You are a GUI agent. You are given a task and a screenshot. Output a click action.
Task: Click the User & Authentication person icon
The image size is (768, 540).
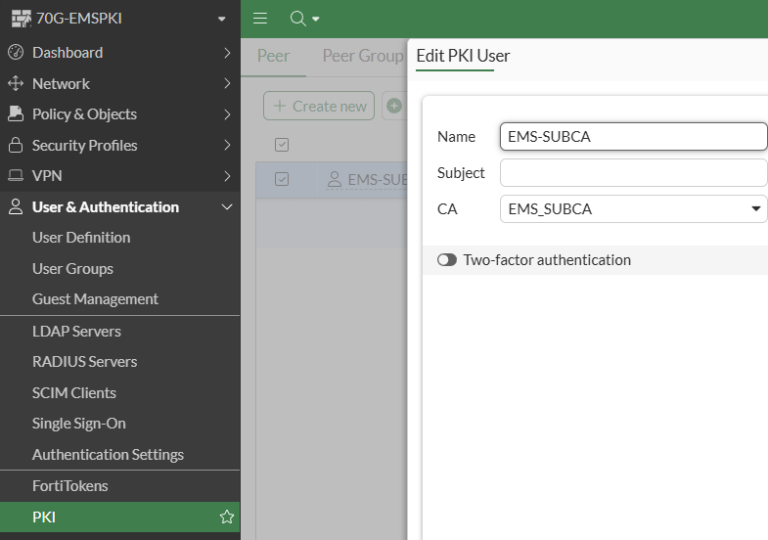[x=16, y=207]
